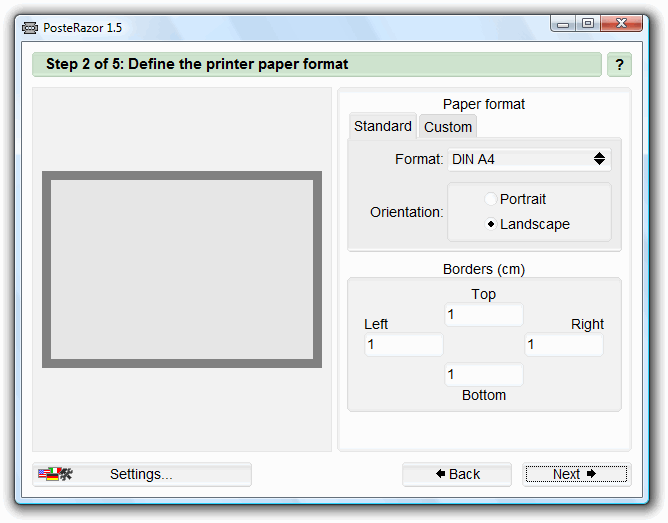Close the PosteRazor window
668x523 pixels.
point(623,23)
